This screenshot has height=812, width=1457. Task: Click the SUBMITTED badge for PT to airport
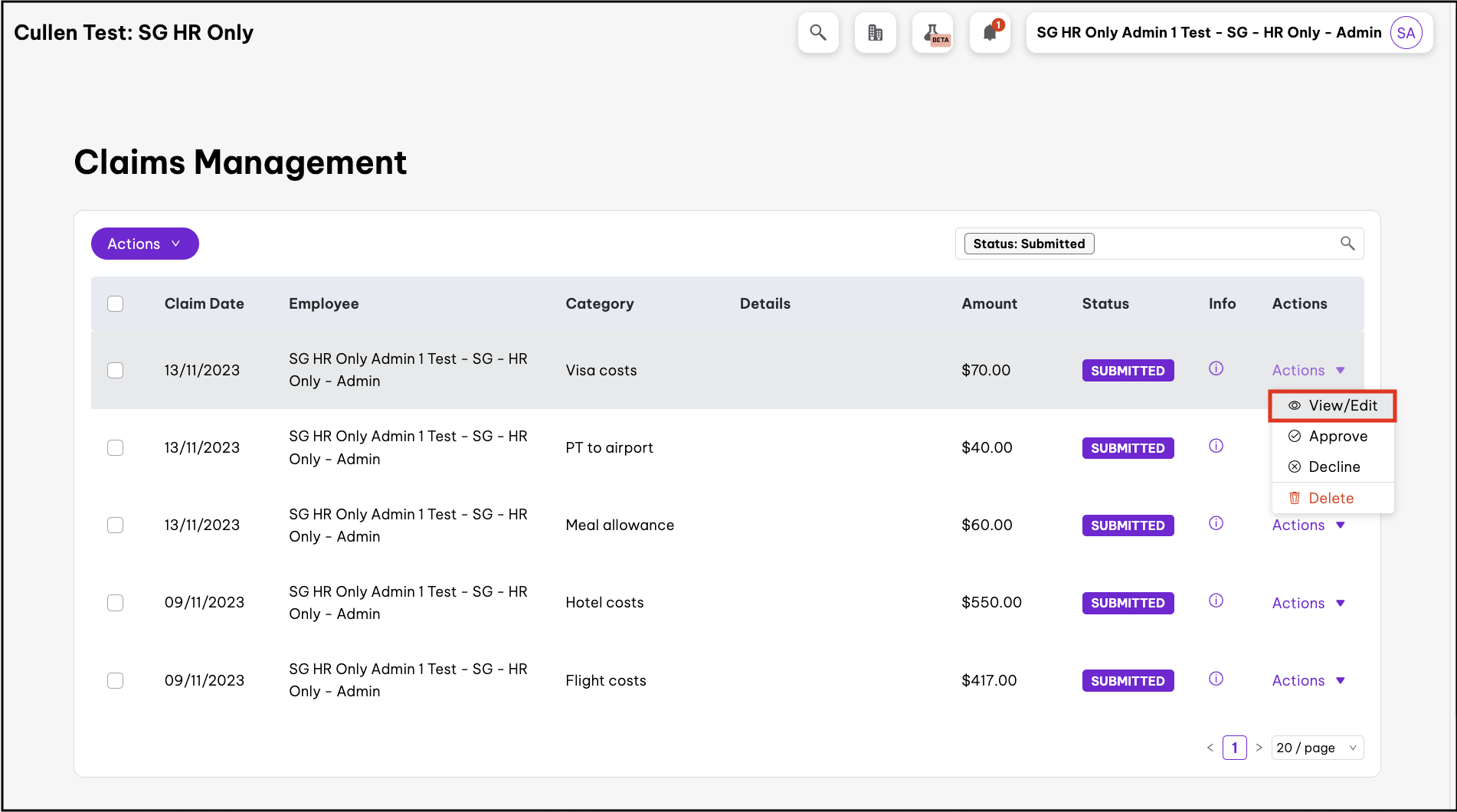(1128, 448)
